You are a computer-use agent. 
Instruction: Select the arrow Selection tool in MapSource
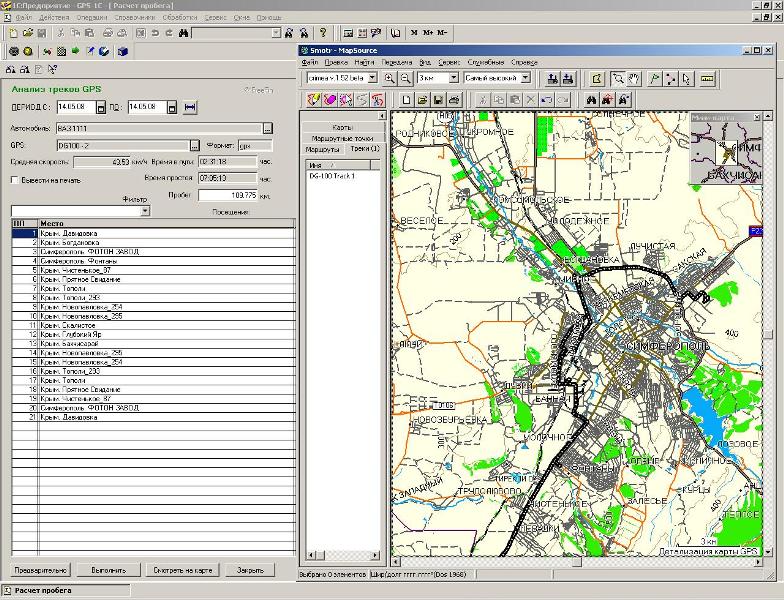[686, 78]
